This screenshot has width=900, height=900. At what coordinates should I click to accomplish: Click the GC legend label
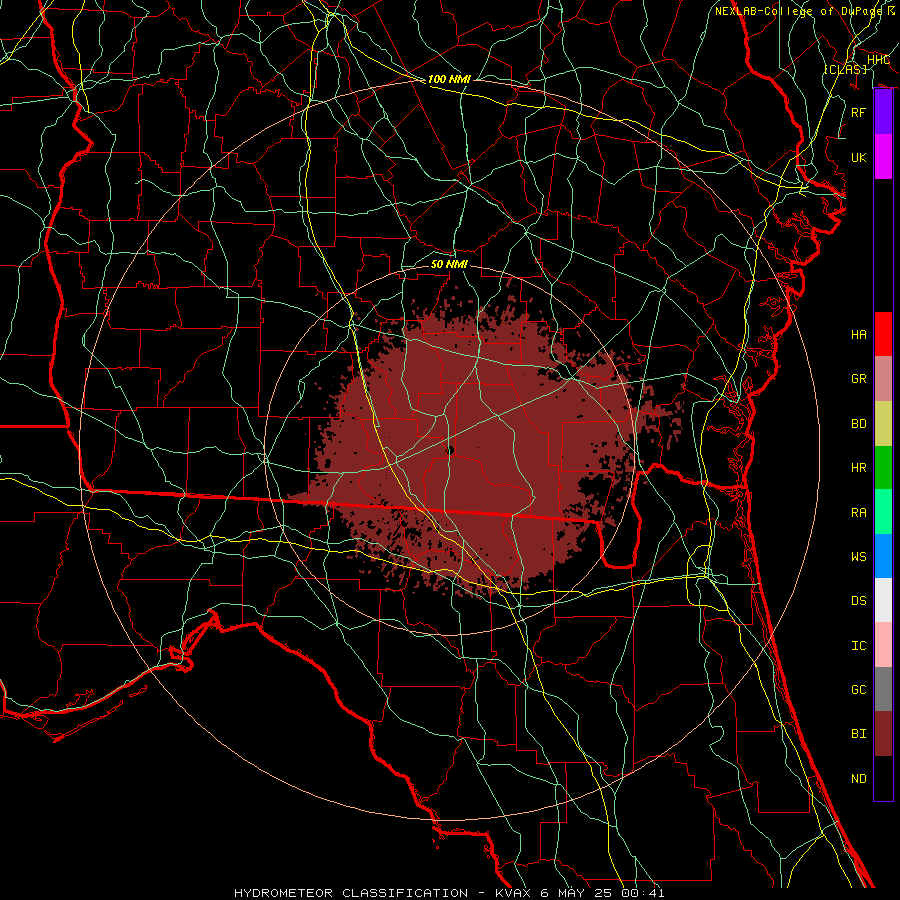tap(858, 690)
